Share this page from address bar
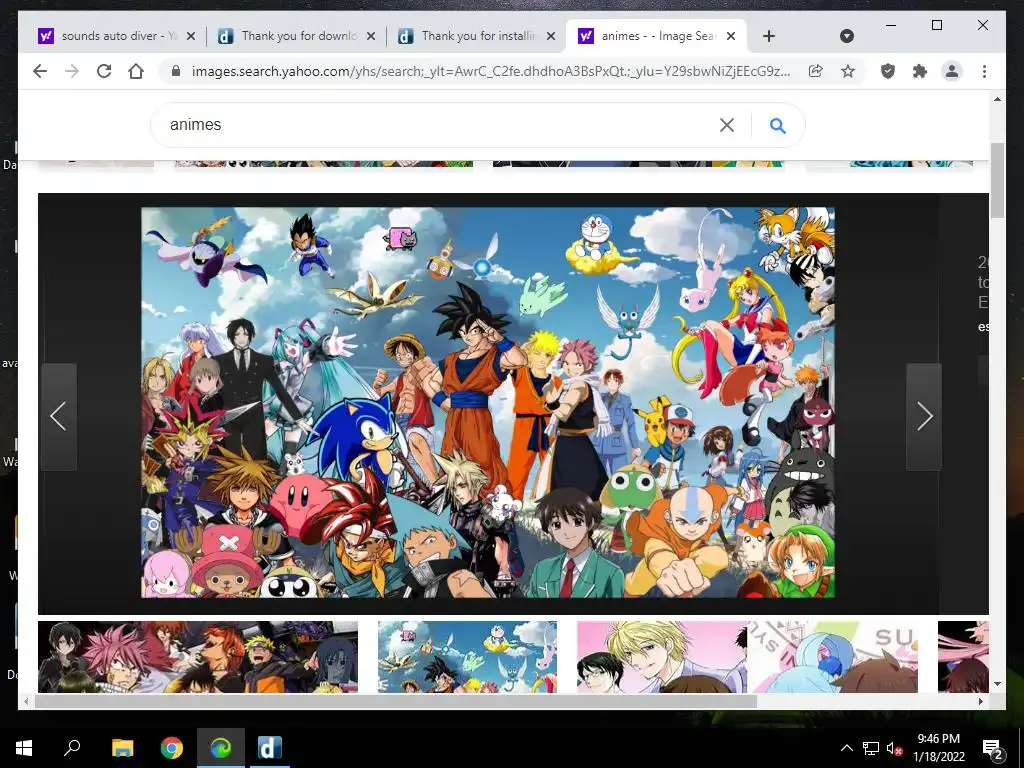Screen dimensions: 1024x768 (x=816, y=71)
